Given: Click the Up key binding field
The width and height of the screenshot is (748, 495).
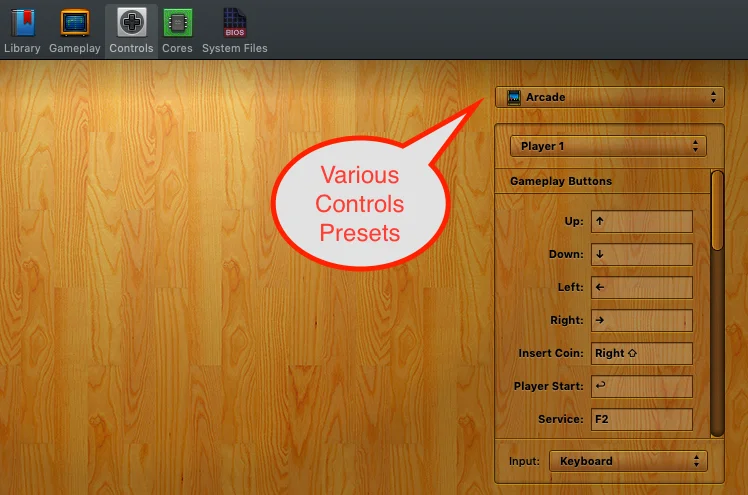Looking at the screenshot, I should pyautogui.click(x=642, y=221).
